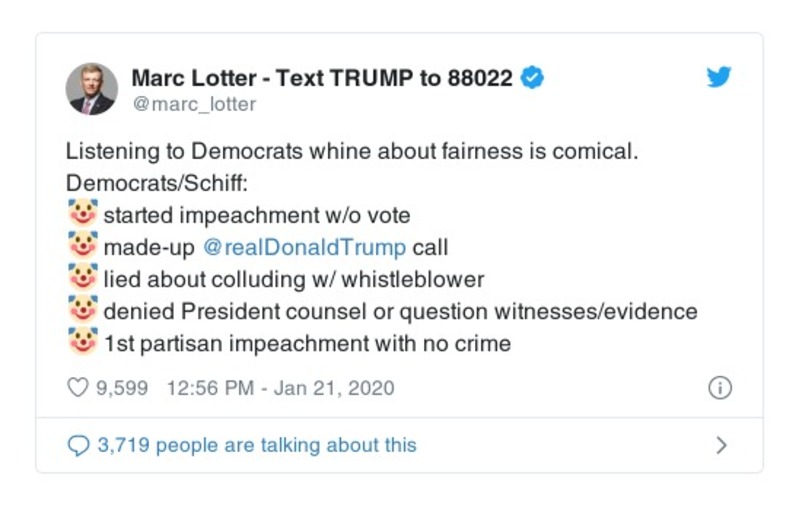Image resolution: width=799 pixels, height=513 pixels.
Task: Click the blue speech bubble reply icon
Action: tap(78, 445)
